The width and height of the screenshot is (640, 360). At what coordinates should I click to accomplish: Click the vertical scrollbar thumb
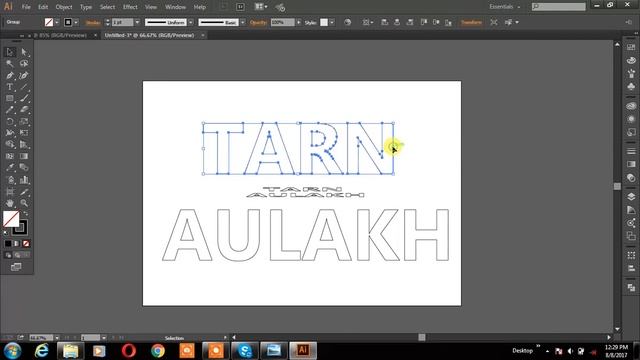[617, 186]
